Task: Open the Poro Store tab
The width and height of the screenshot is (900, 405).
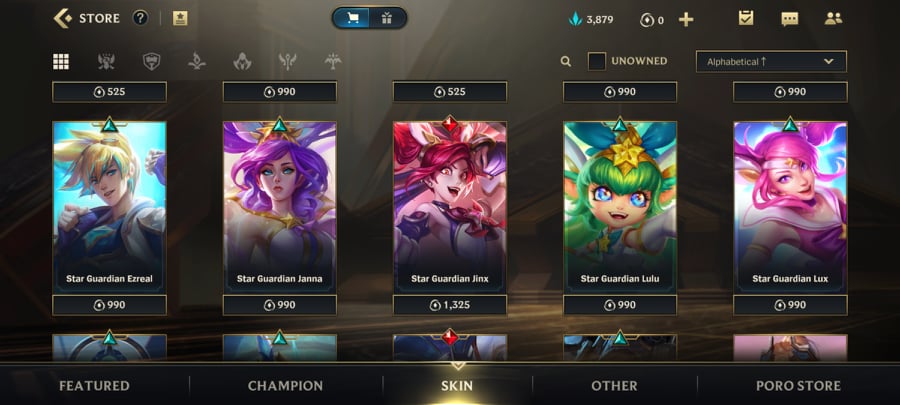Action: click(798, 386)
